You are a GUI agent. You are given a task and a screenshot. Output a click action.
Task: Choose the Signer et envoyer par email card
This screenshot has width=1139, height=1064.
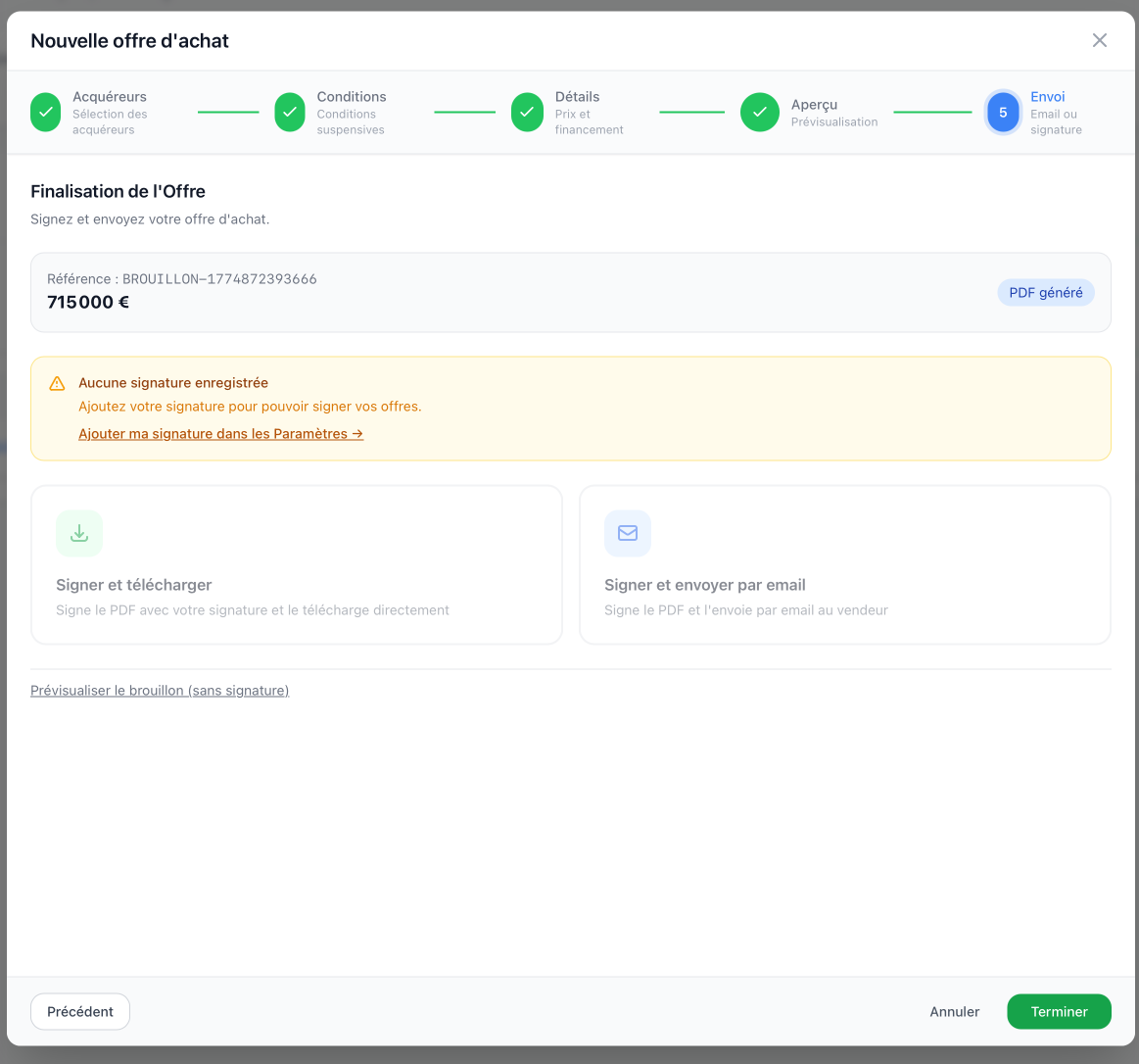coord(845,564)
